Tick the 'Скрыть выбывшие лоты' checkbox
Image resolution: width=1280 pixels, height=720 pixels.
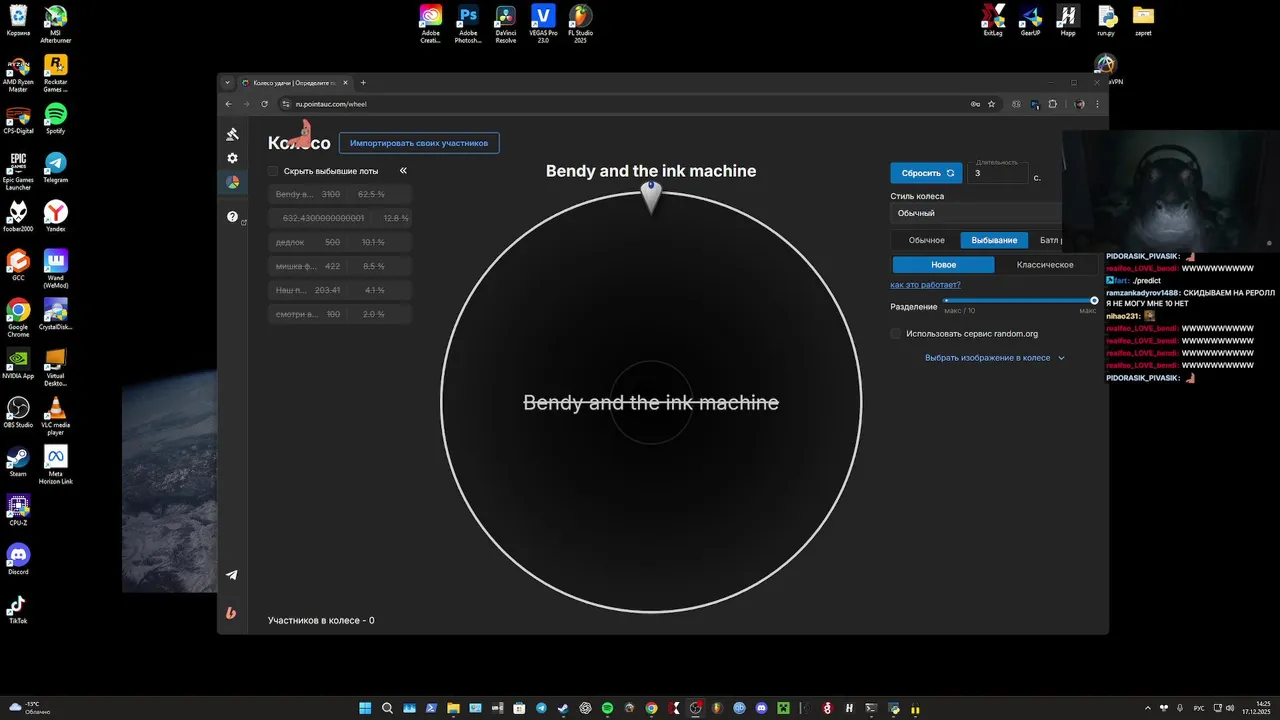click(273, 171)
